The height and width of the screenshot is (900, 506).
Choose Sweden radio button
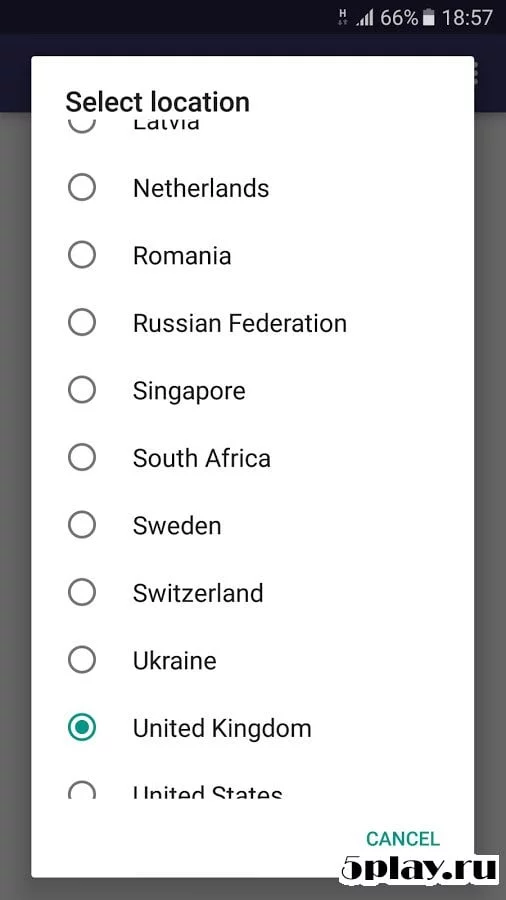coord(81,525)
